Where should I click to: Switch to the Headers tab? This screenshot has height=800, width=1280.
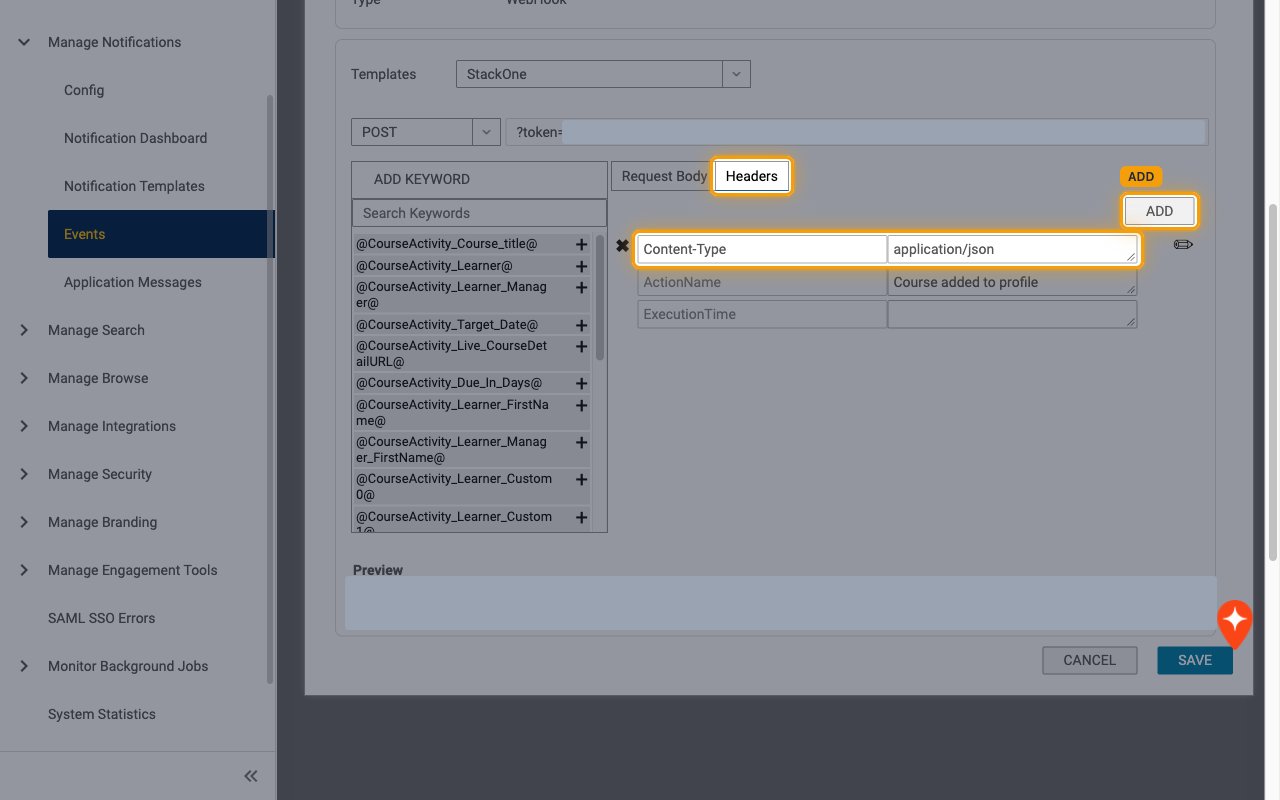[x=752, y=176]
